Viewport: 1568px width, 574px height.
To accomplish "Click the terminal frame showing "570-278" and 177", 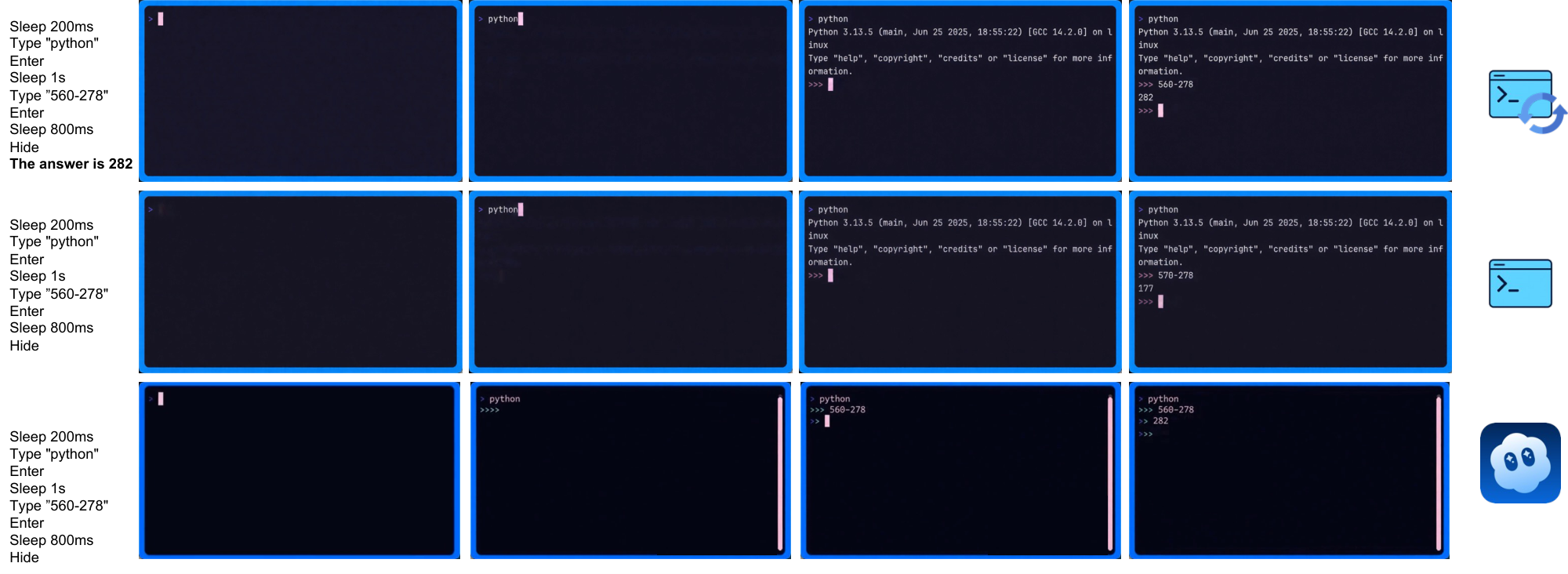I will tap(1290, 282).
